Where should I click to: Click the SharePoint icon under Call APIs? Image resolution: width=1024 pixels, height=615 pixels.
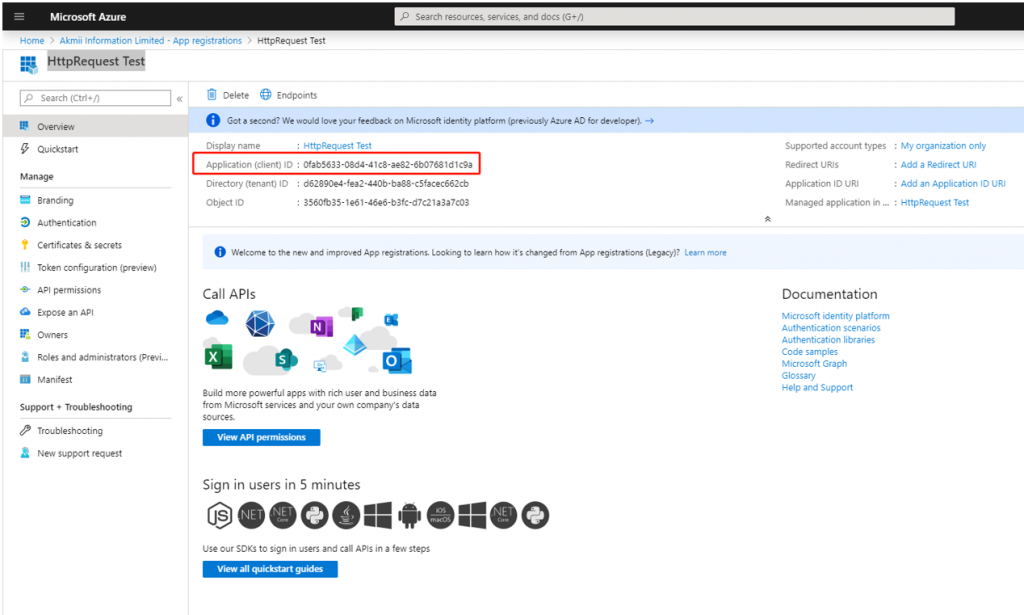286,359
